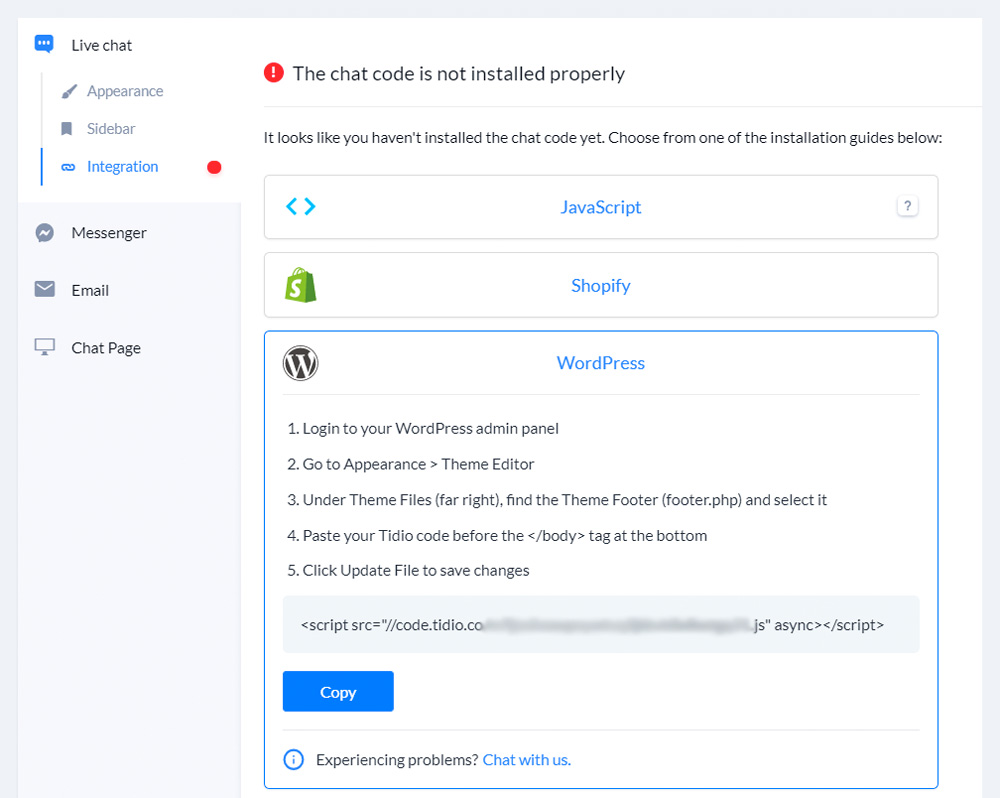Expand the Shopify installation guide
1000x798 pixels.
tap(601, 285)
